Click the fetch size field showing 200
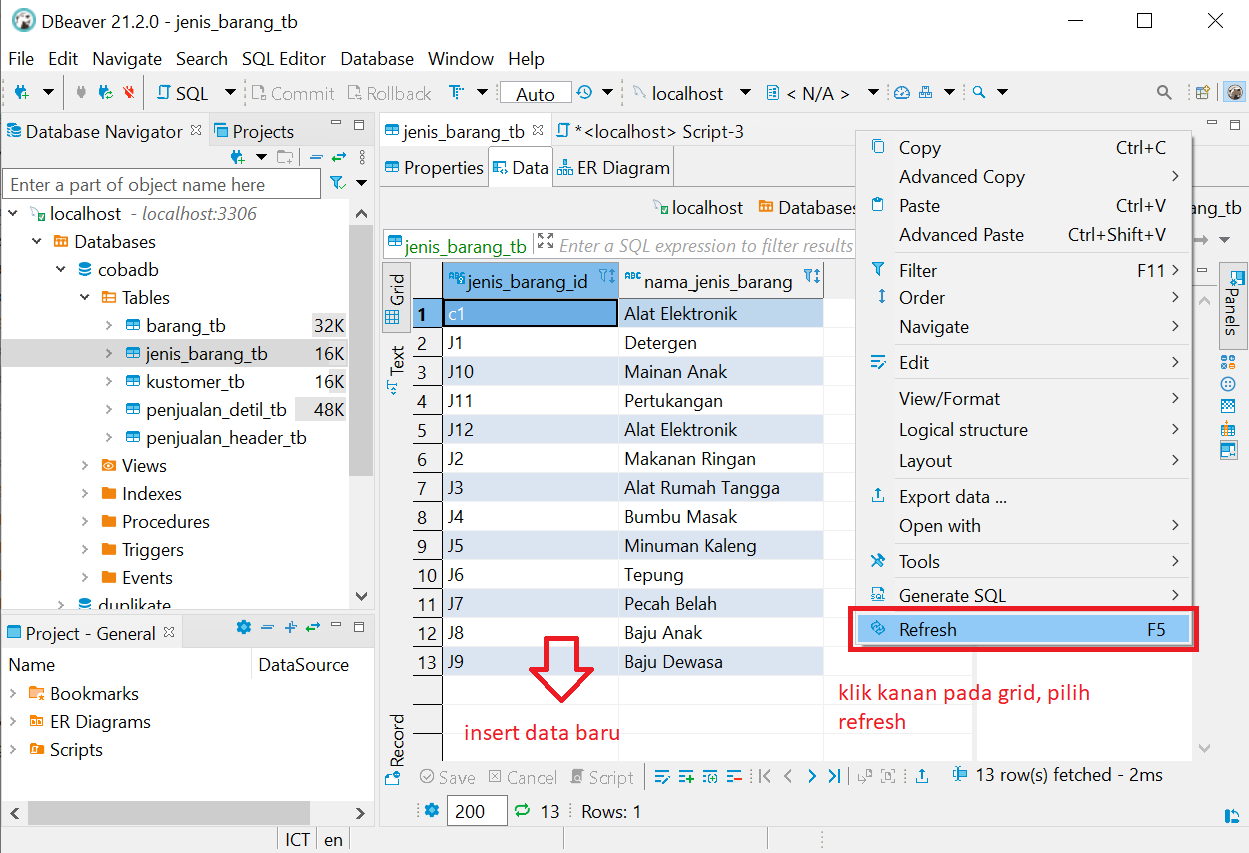This screenshot has height=853, width=1249. click(x=477, y=811)
